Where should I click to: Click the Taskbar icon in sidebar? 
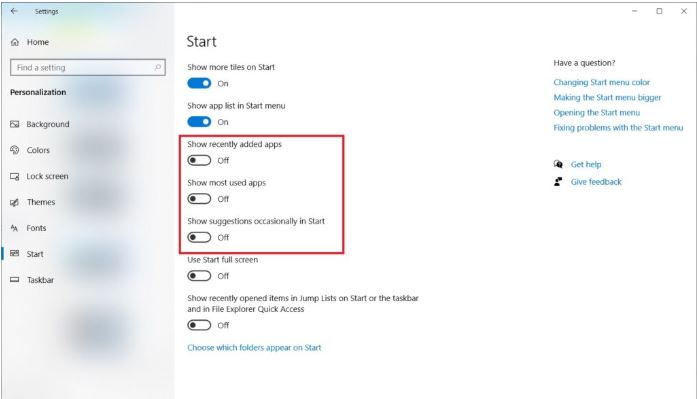pos(15,280)
